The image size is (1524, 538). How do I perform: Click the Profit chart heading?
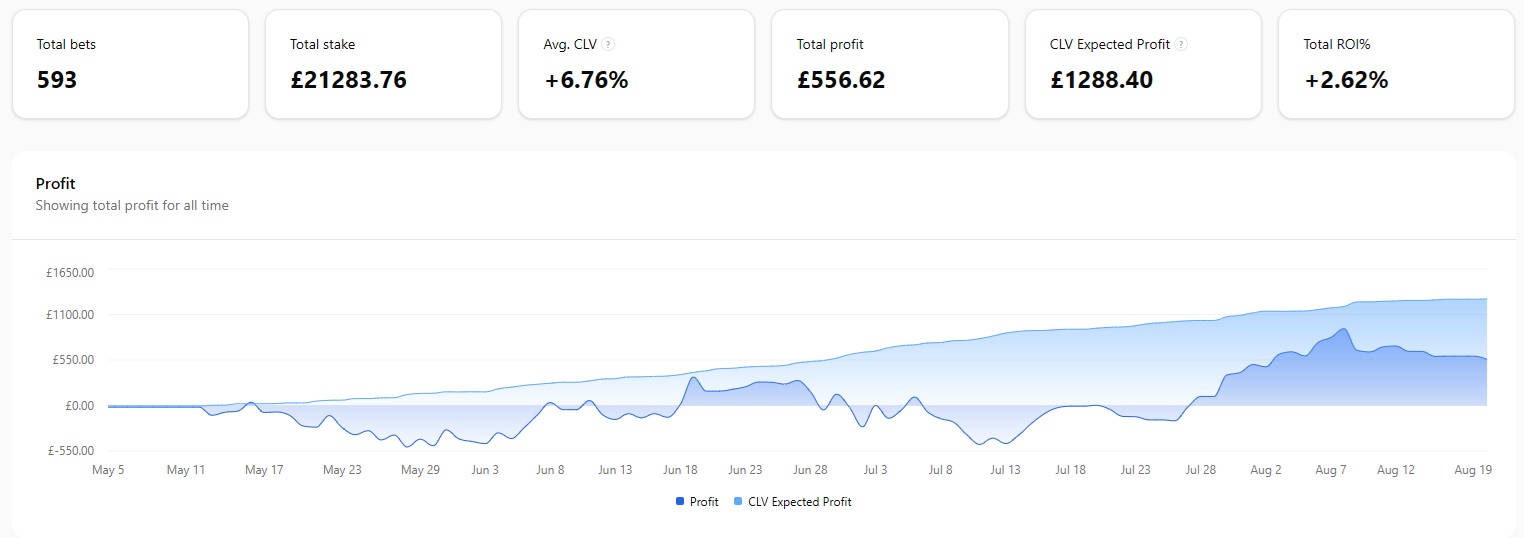coord(56,184)
